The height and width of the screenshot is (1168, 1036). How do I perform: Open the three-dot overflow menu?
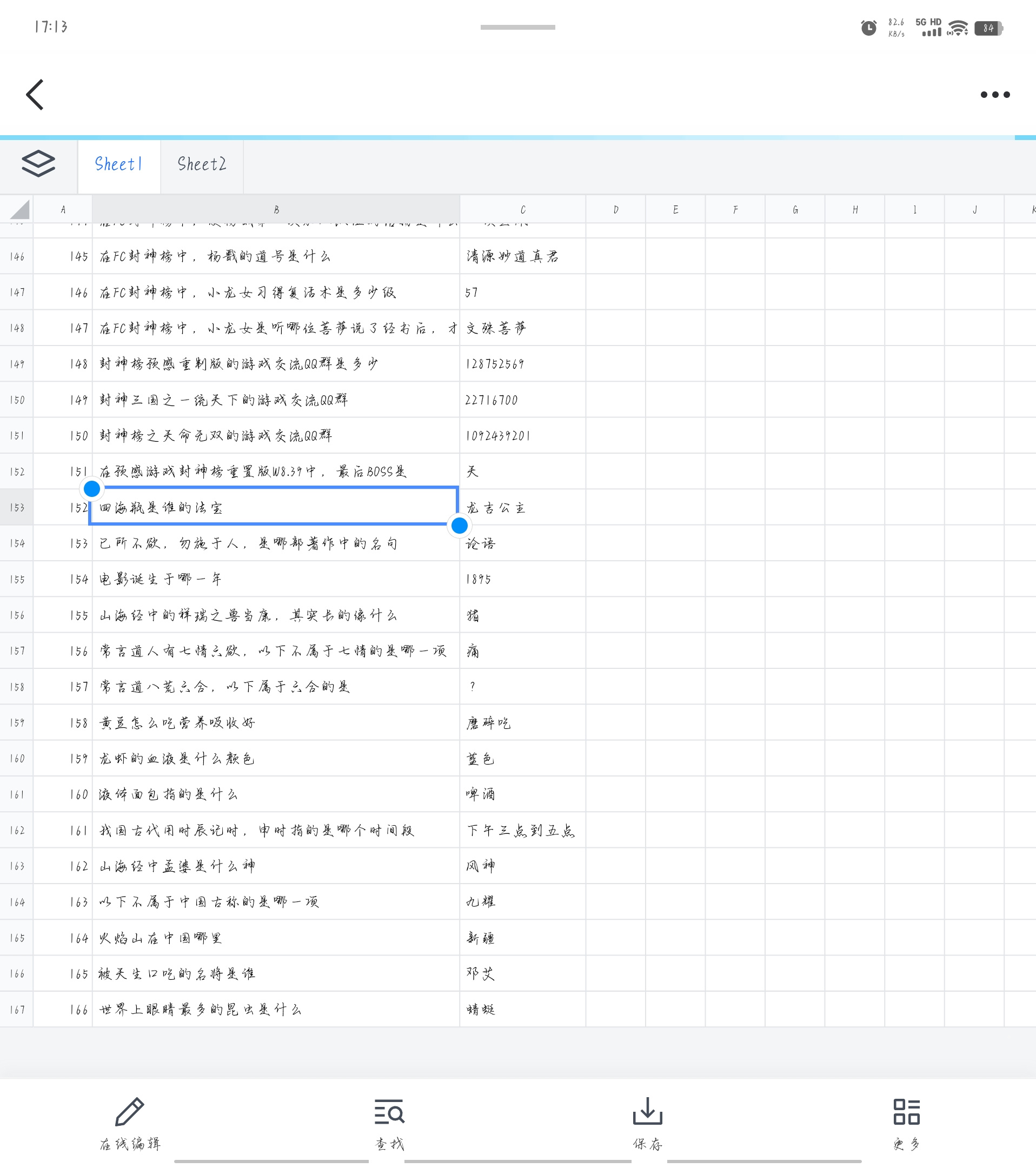[995, 95]
